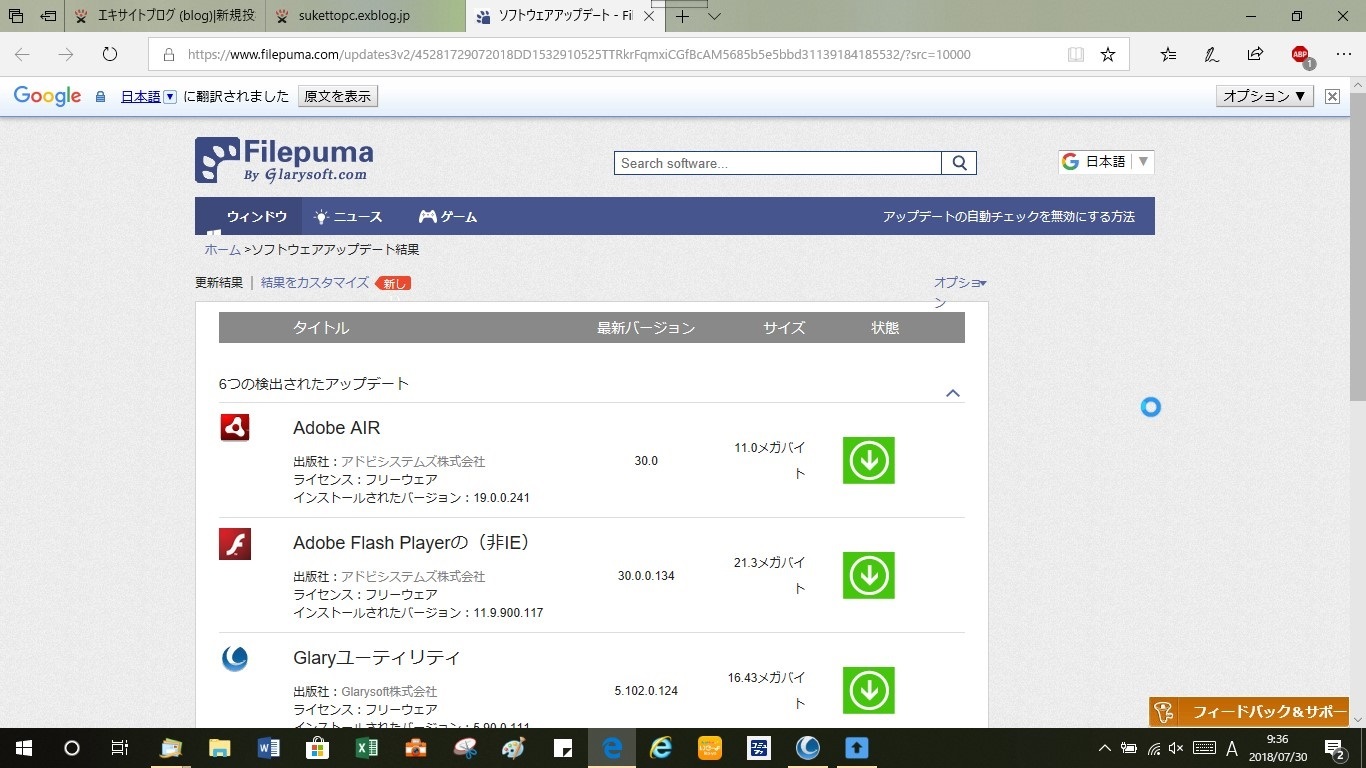Open File Explorer folder taskbar icon
Image resolution: width=1366 pixels, height=768 pixels.
219,747
